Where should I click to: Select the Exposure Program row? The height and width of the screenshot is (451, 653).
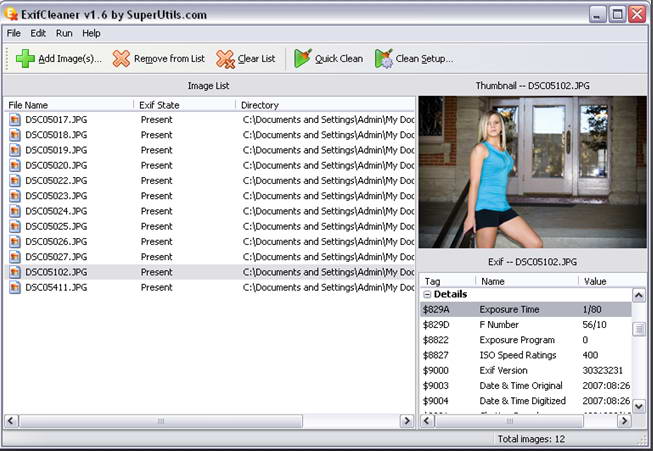(526, 340)
